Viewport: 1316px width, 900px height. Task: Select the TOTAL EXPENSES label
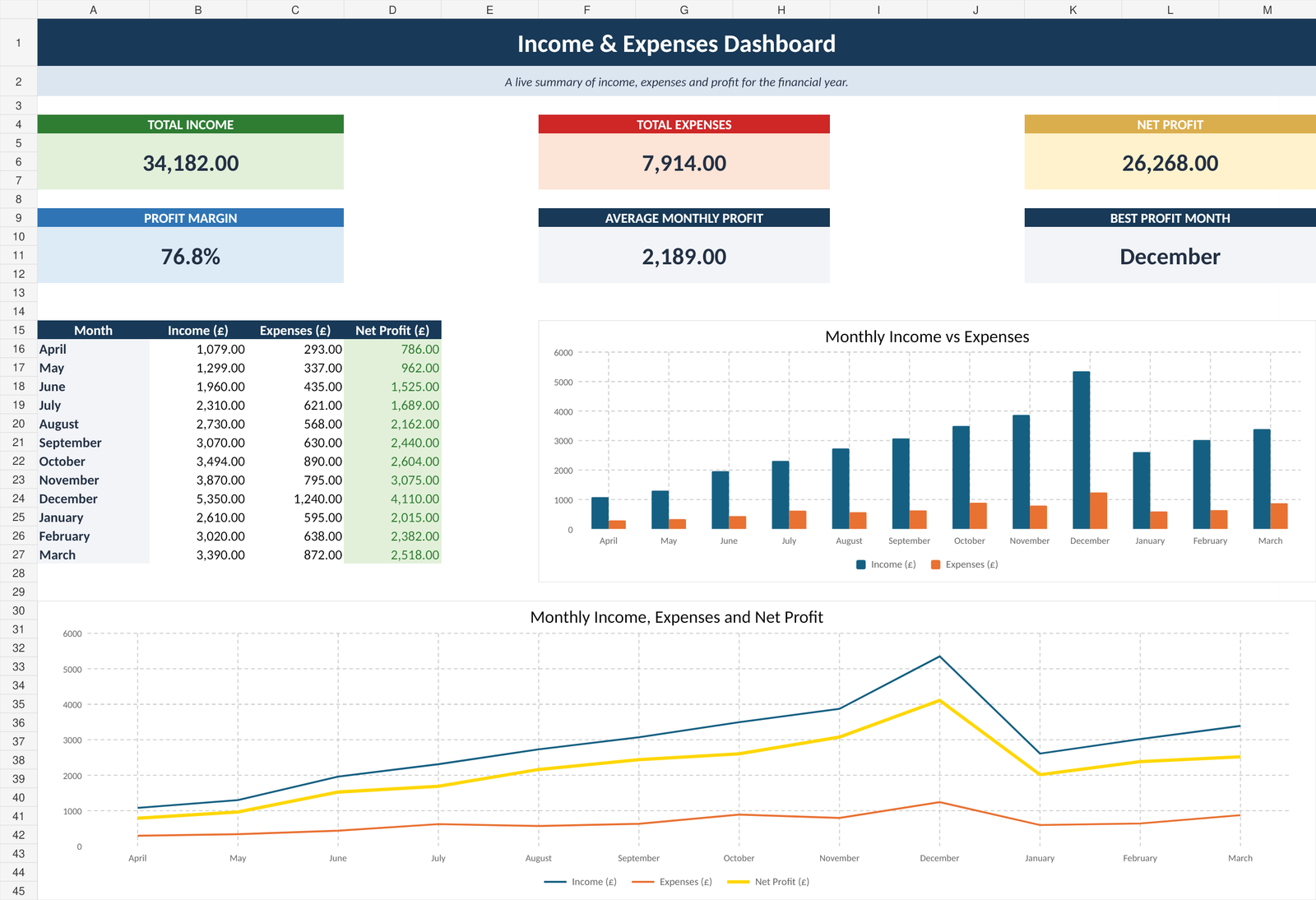click(x=684, y=124)
